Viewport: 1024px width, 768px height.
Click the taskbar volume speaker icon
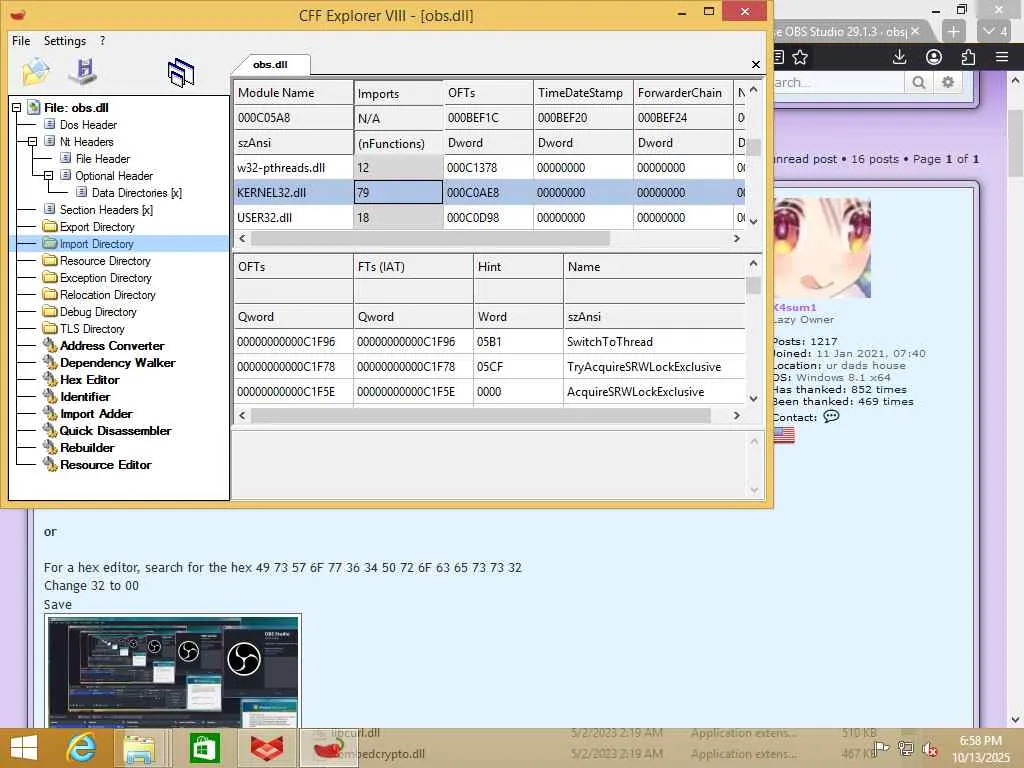pyautogui.click(x=929, y=749)
